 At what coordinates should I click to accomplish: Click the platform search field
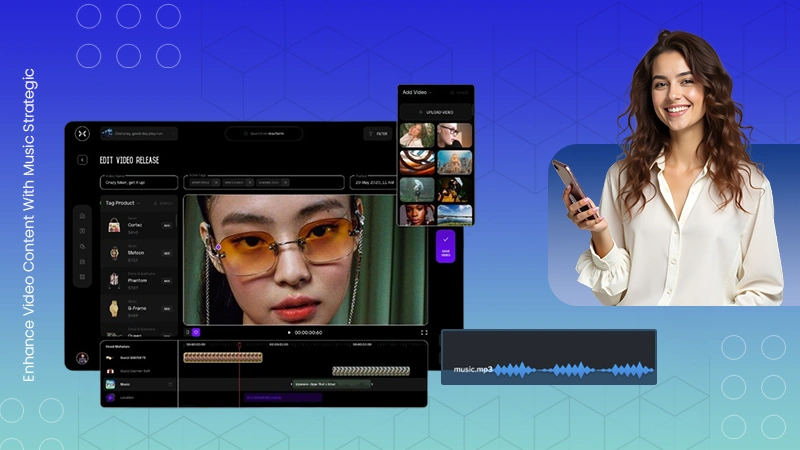point(264,134)
